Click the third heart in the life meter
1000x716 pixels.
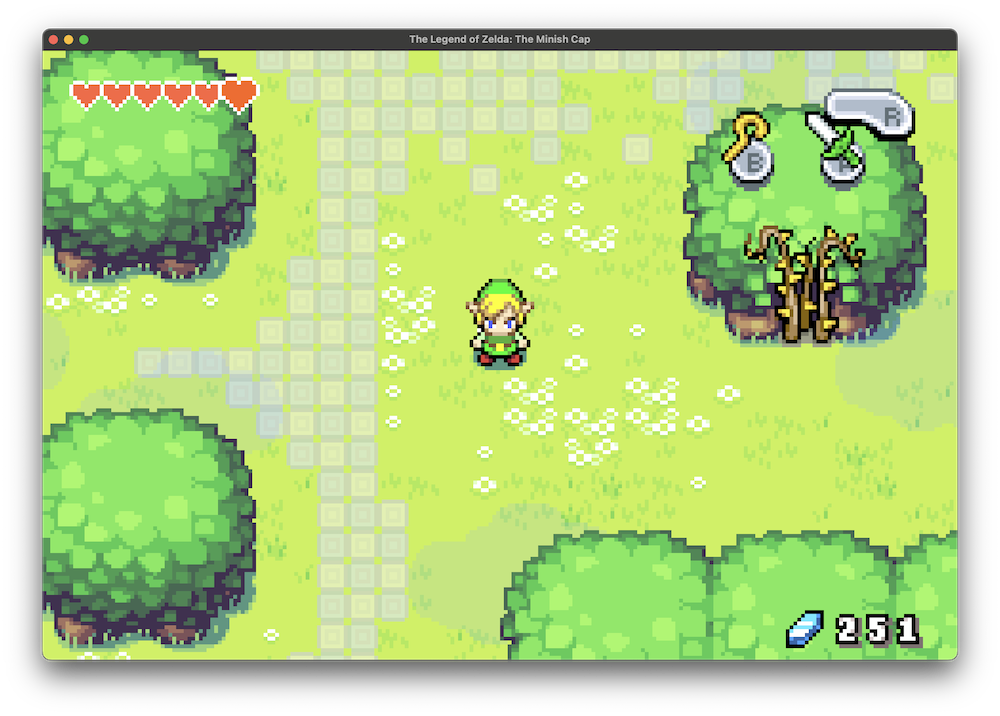click(x=147, y=95)
